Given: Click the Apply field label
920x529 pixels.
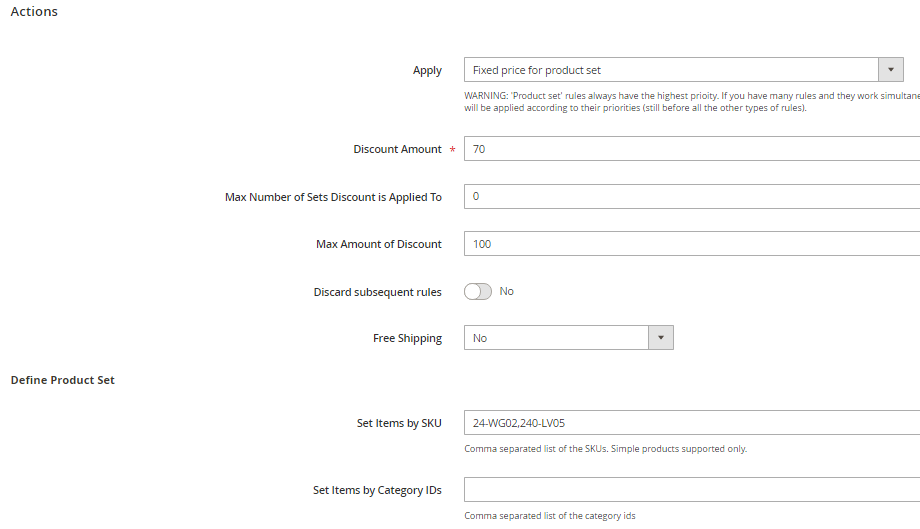Looking at the screenshot, I should 427,71.
